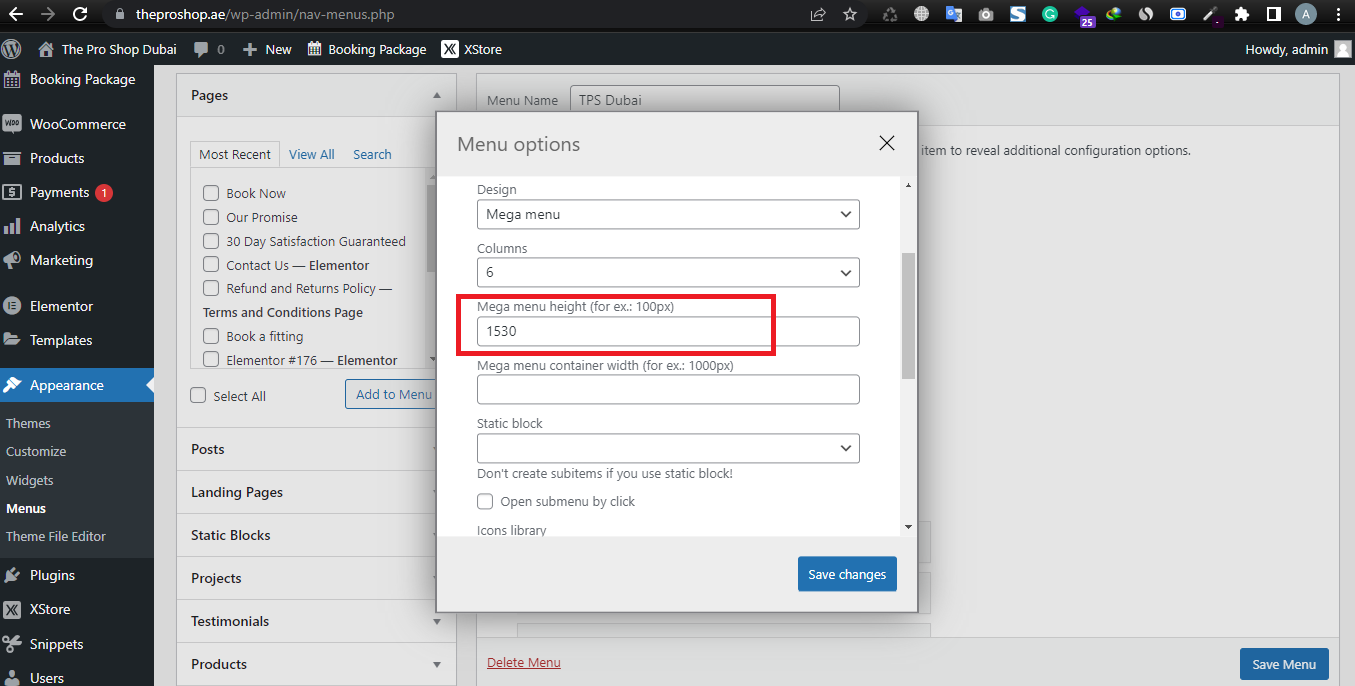Click New in the admin bar
The height and width of the screenshot is (686, 1355).
point(267,49)
